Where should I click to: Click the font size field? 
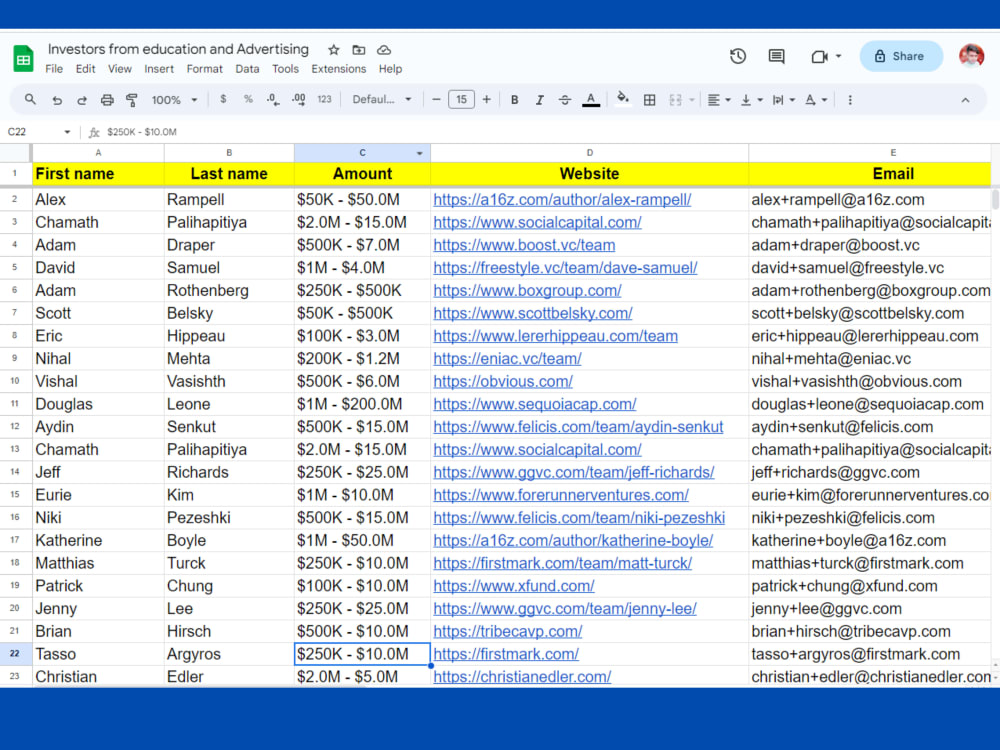tap(461, 99)
